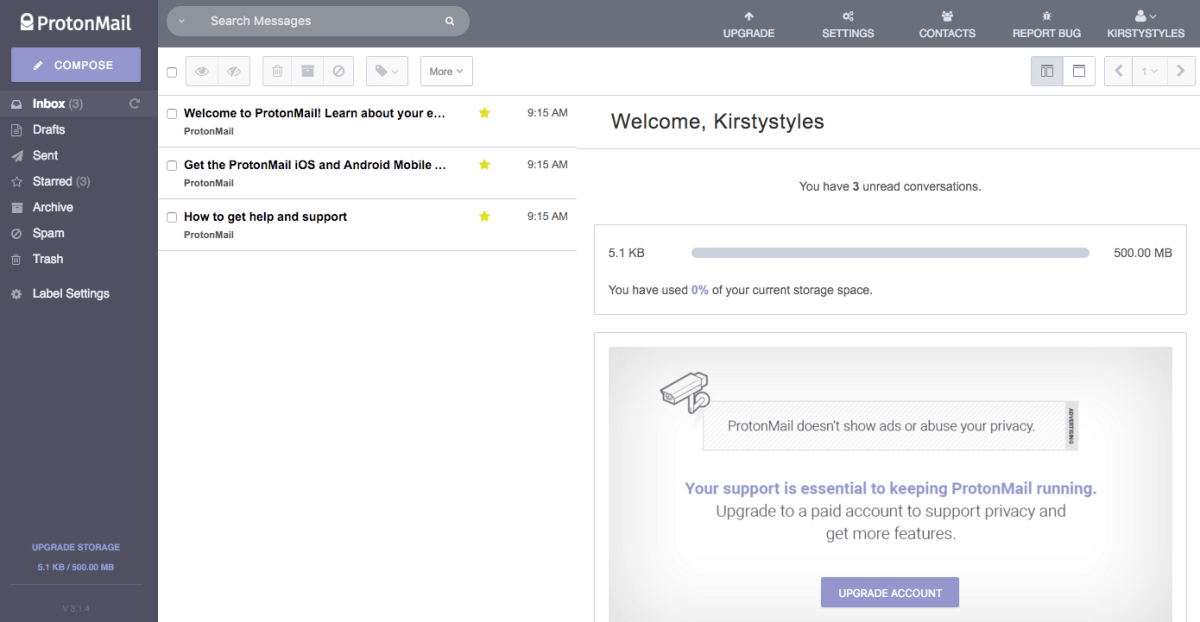Go to next page arrow
The height and width of the screenshot is (622, 1200).
coord(1181,71)
